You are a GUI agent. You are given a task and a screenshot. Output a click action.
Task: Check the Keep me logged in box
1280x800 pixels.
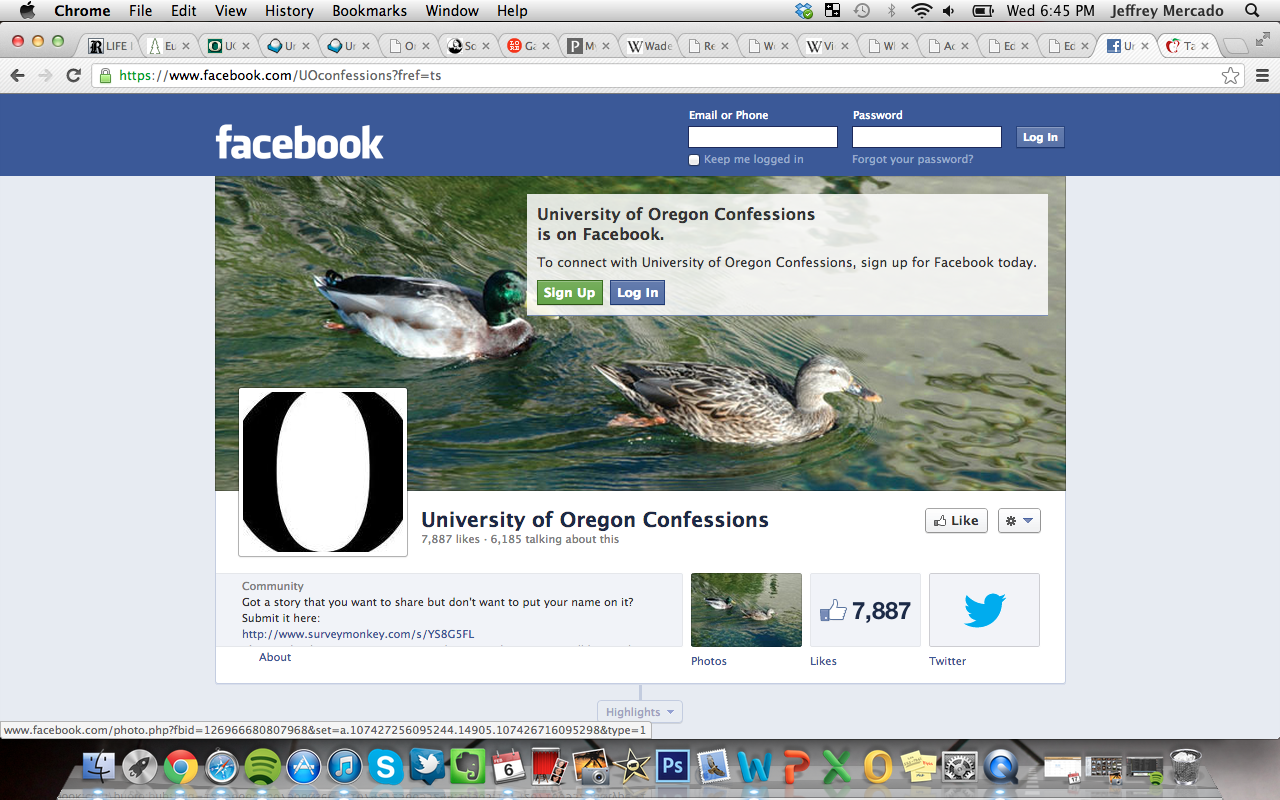694,160
